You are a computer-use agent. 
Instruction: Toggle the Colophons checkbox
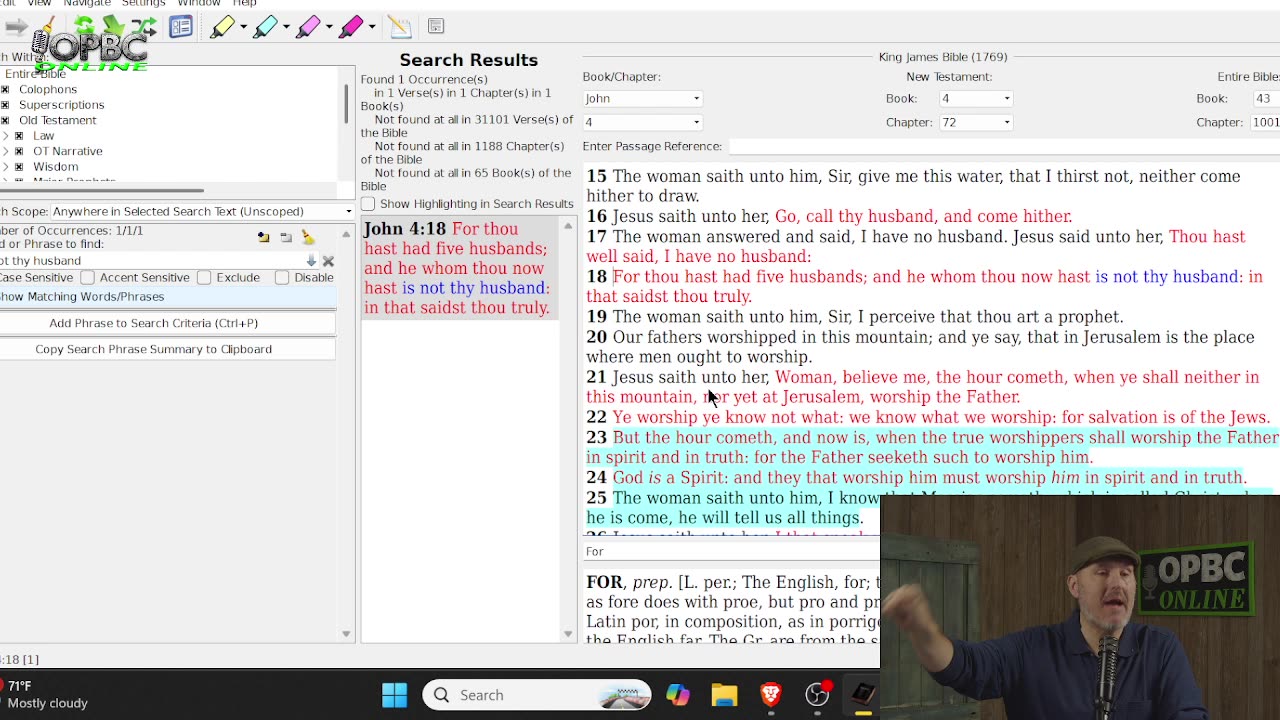pyautogui.click(x=5, y=89)
